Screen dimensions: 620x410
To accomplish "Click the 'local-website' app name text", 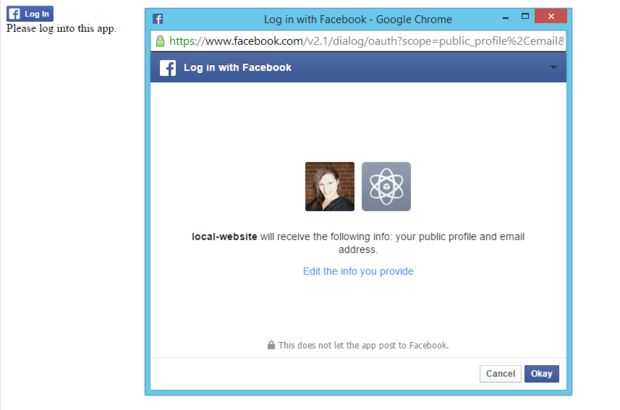I will [x=224, y=236].
